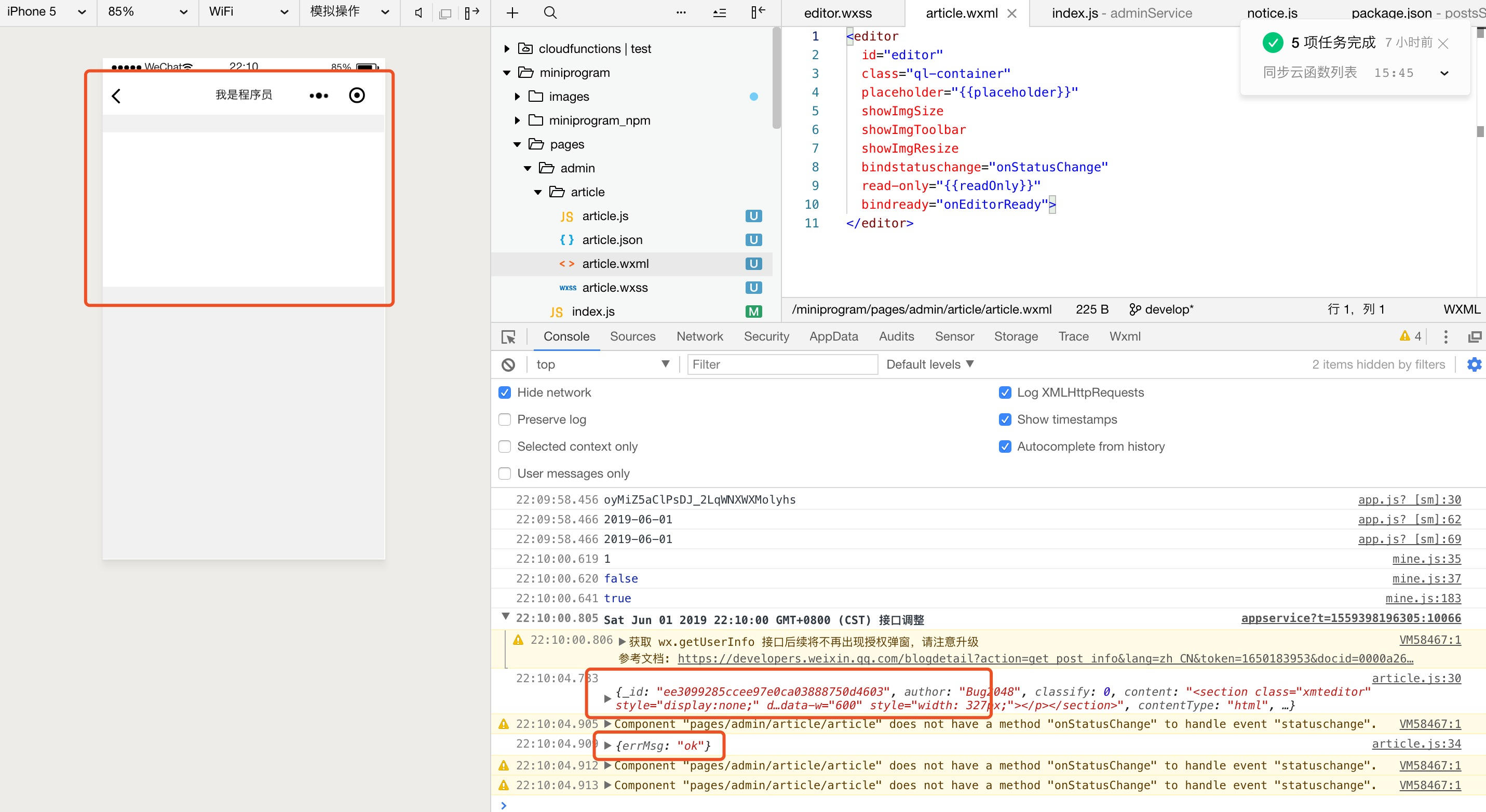Open the appservice?t=1559398196305:10066 link
The image size is (1486, 812).
[x=1351, y=618]
